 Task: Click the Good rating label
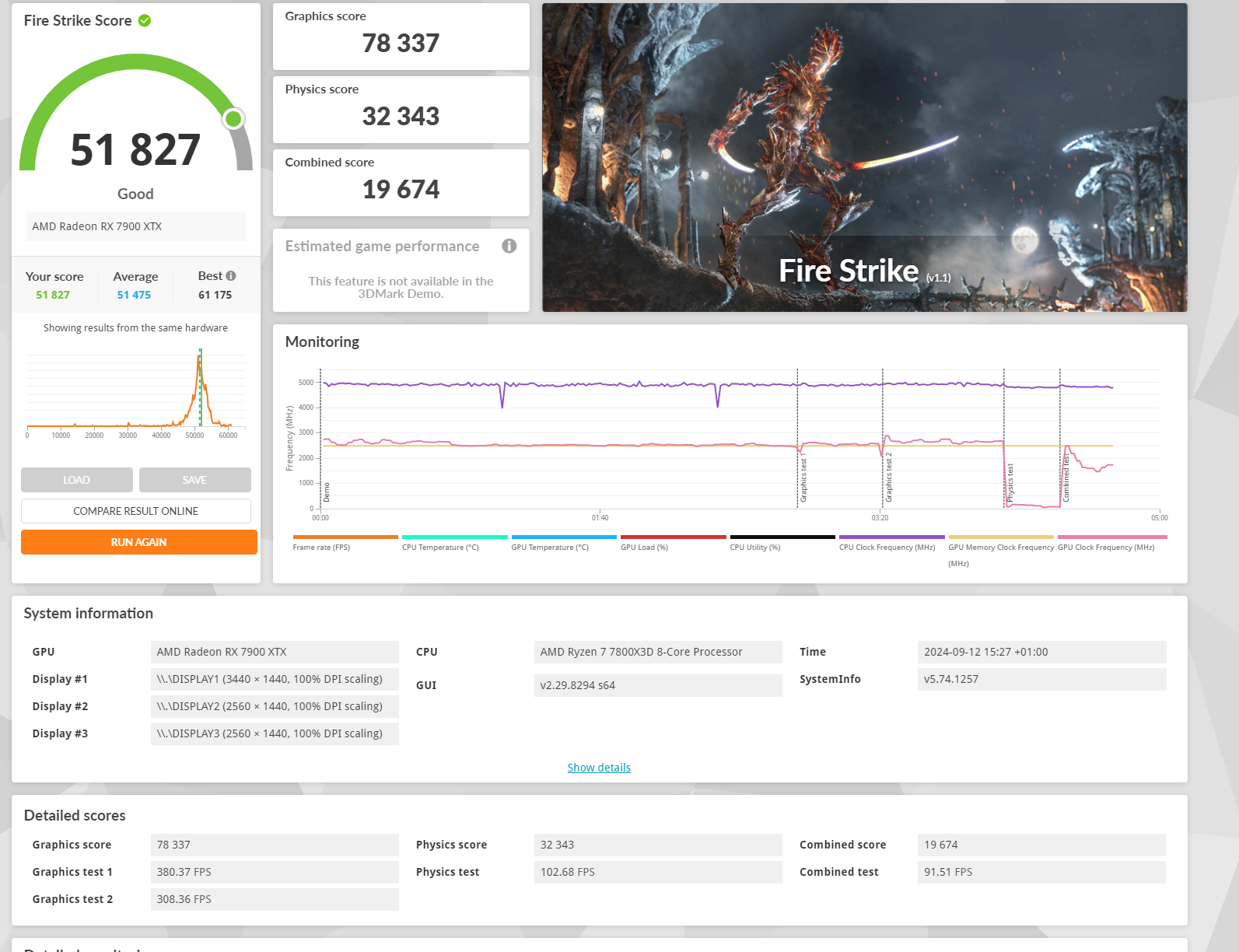tap(135, 194)
